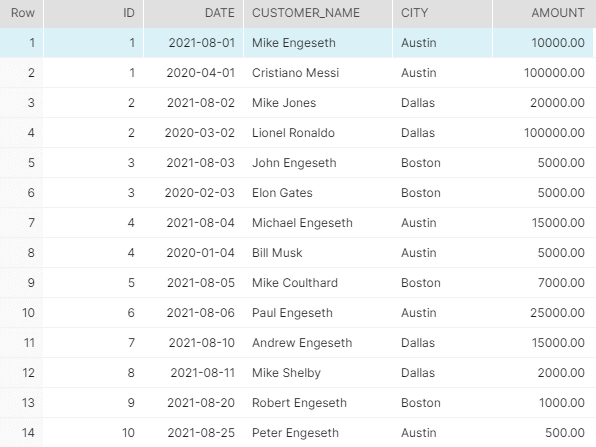Select the 2020-02-03 date cell

[x=193, y=193]
